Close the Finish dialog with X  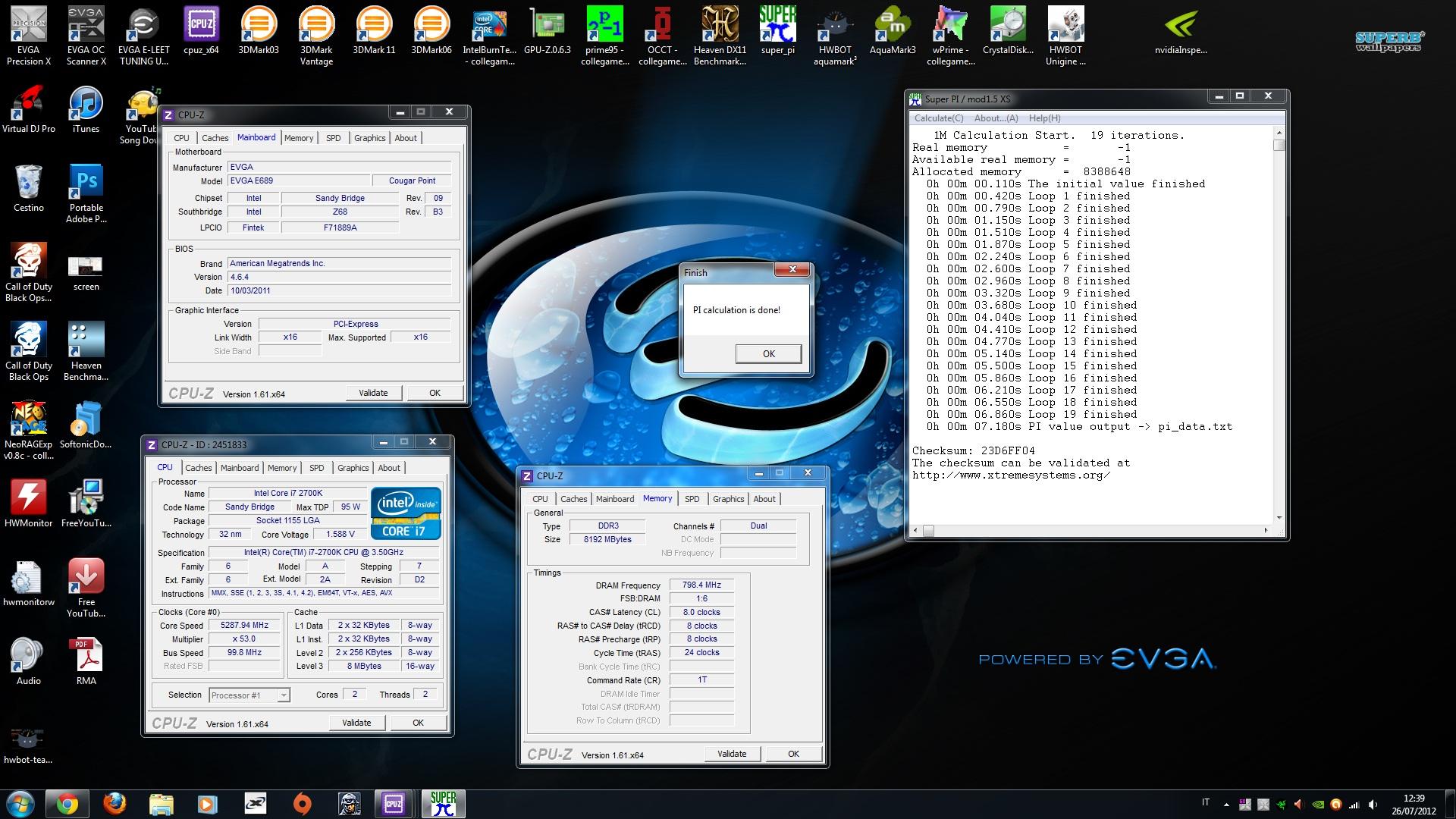point(792,270)
